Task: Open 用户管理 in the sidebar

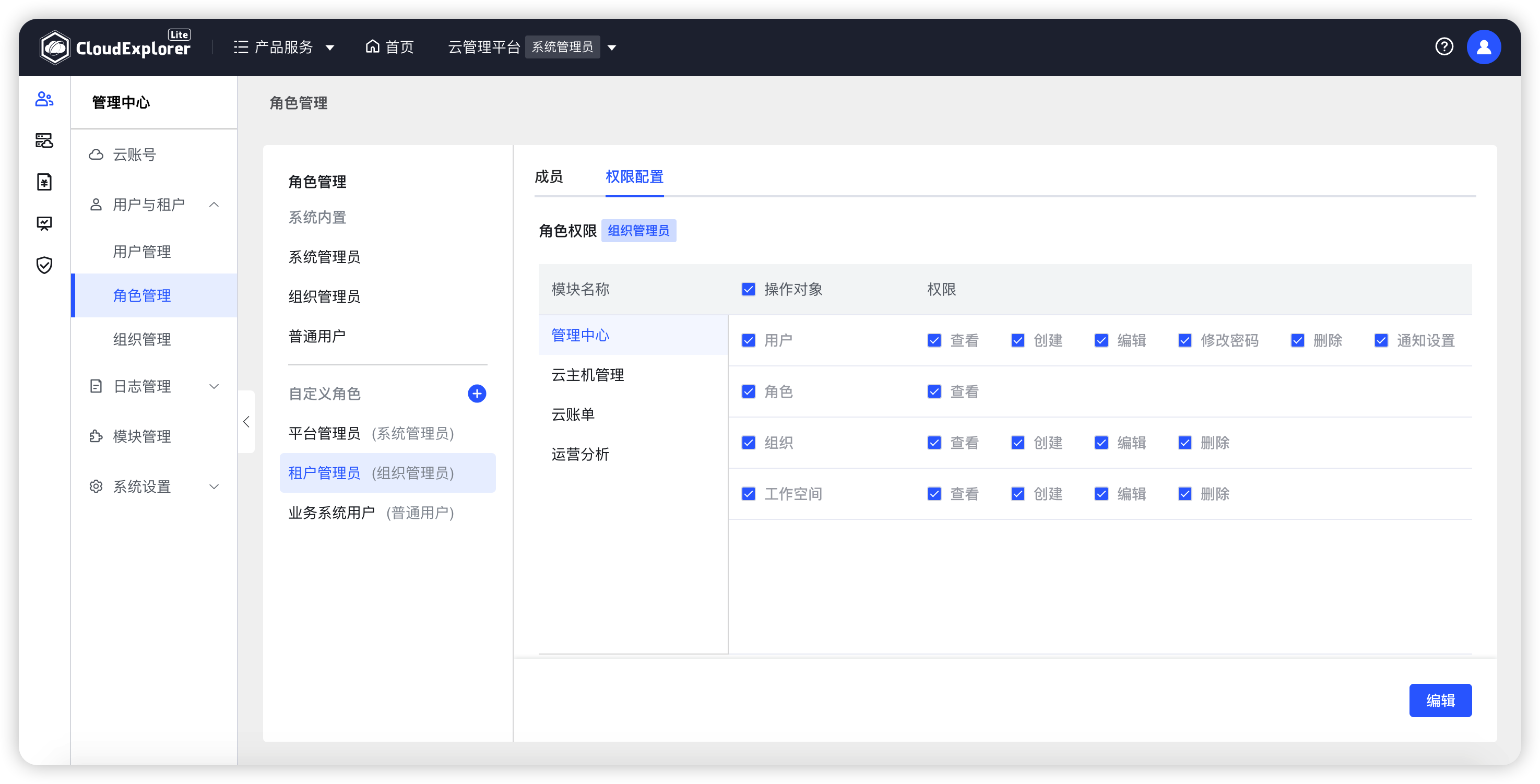Action: coord(154,252)
